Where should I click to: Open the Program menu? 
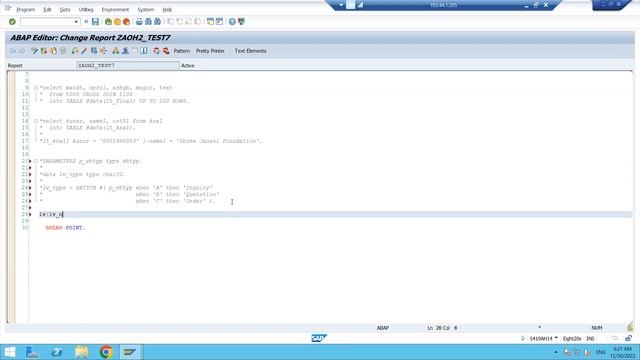[x=26, y=9]
